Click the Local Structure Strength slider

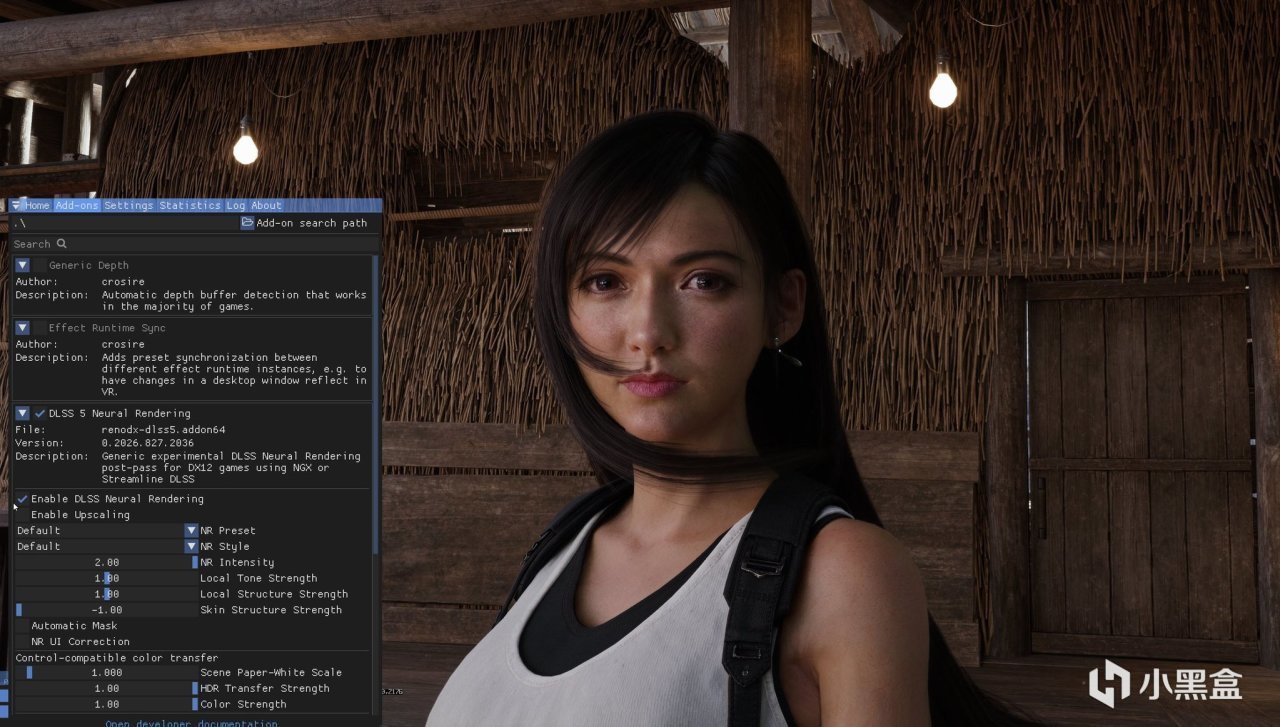[x=106, y=594]
